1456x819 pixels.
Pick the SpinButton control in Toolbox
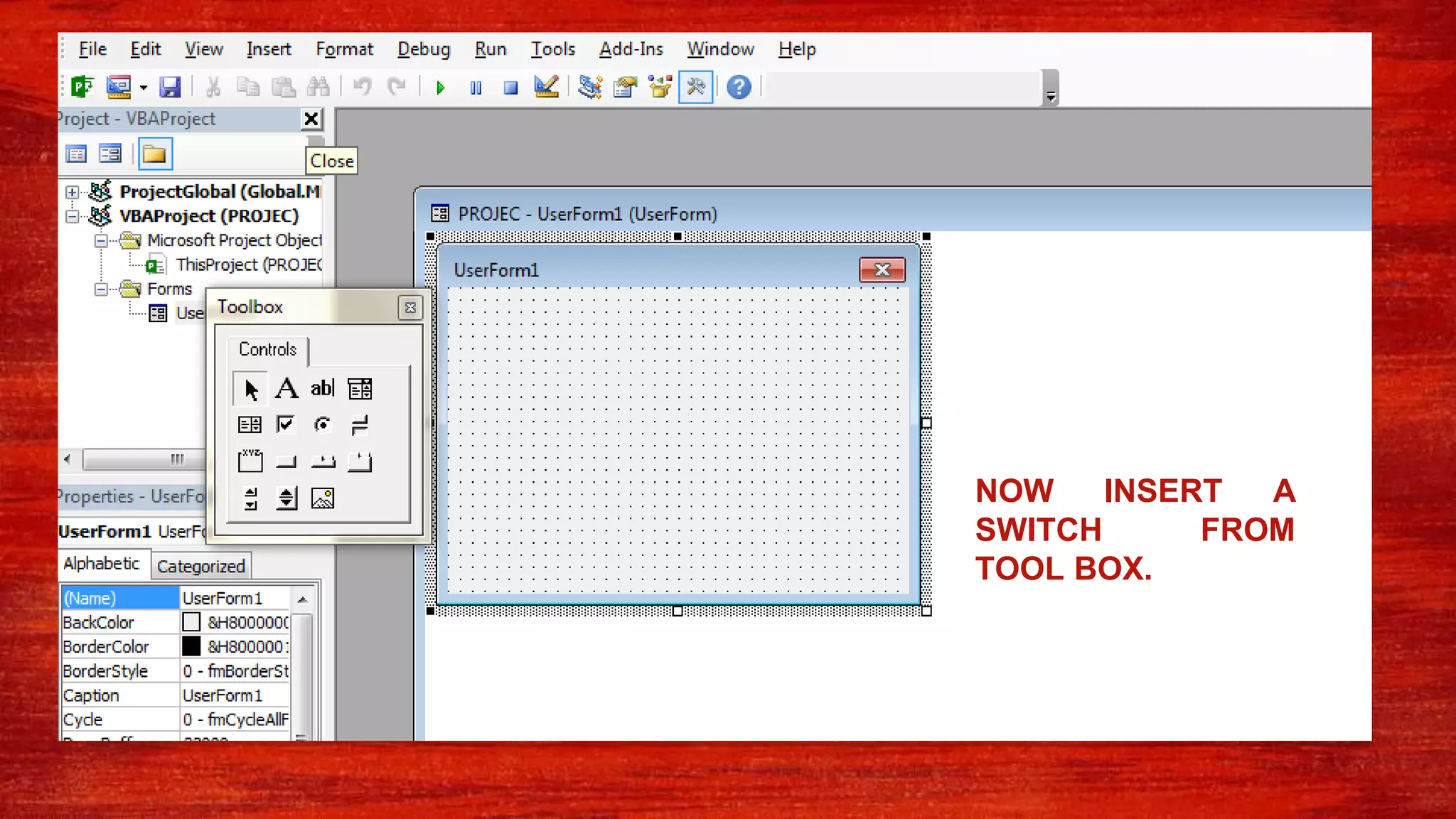[287, 498]
